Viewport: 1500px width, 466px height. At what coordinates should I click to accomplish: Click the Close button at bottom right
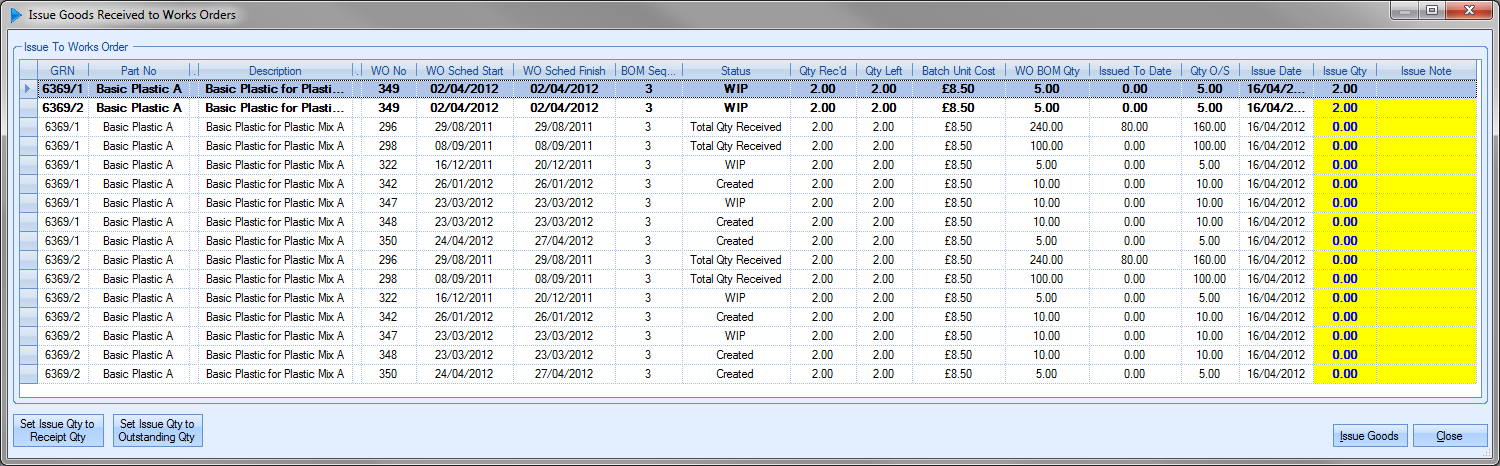(x=1448, y=436)
